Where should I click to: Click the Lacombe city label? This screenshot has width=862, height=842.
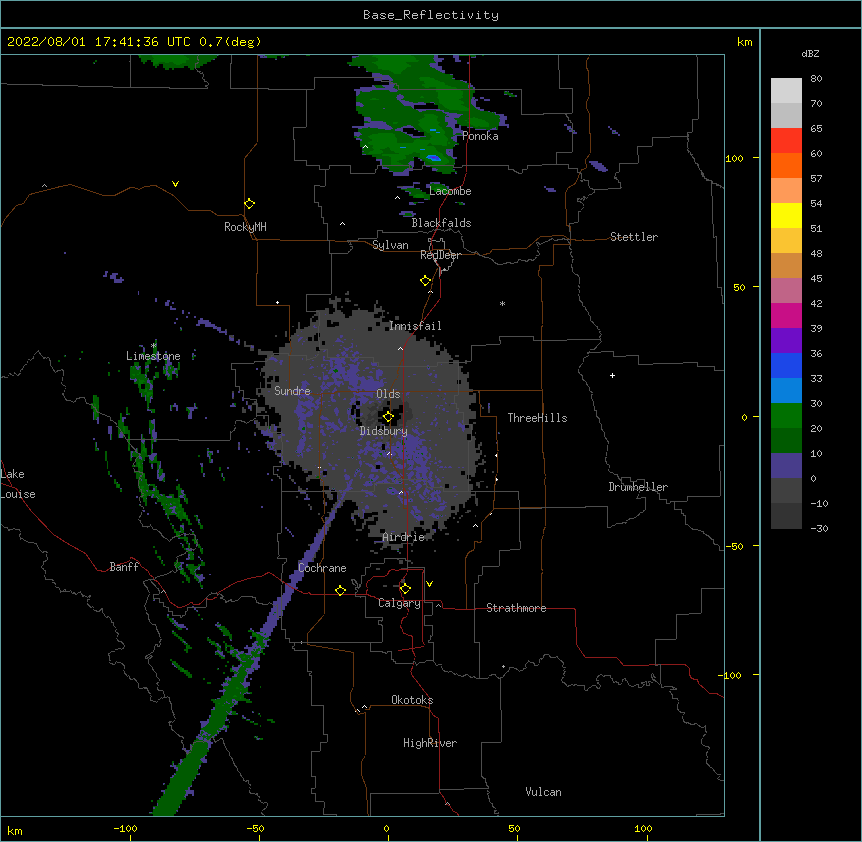[450, 191]
